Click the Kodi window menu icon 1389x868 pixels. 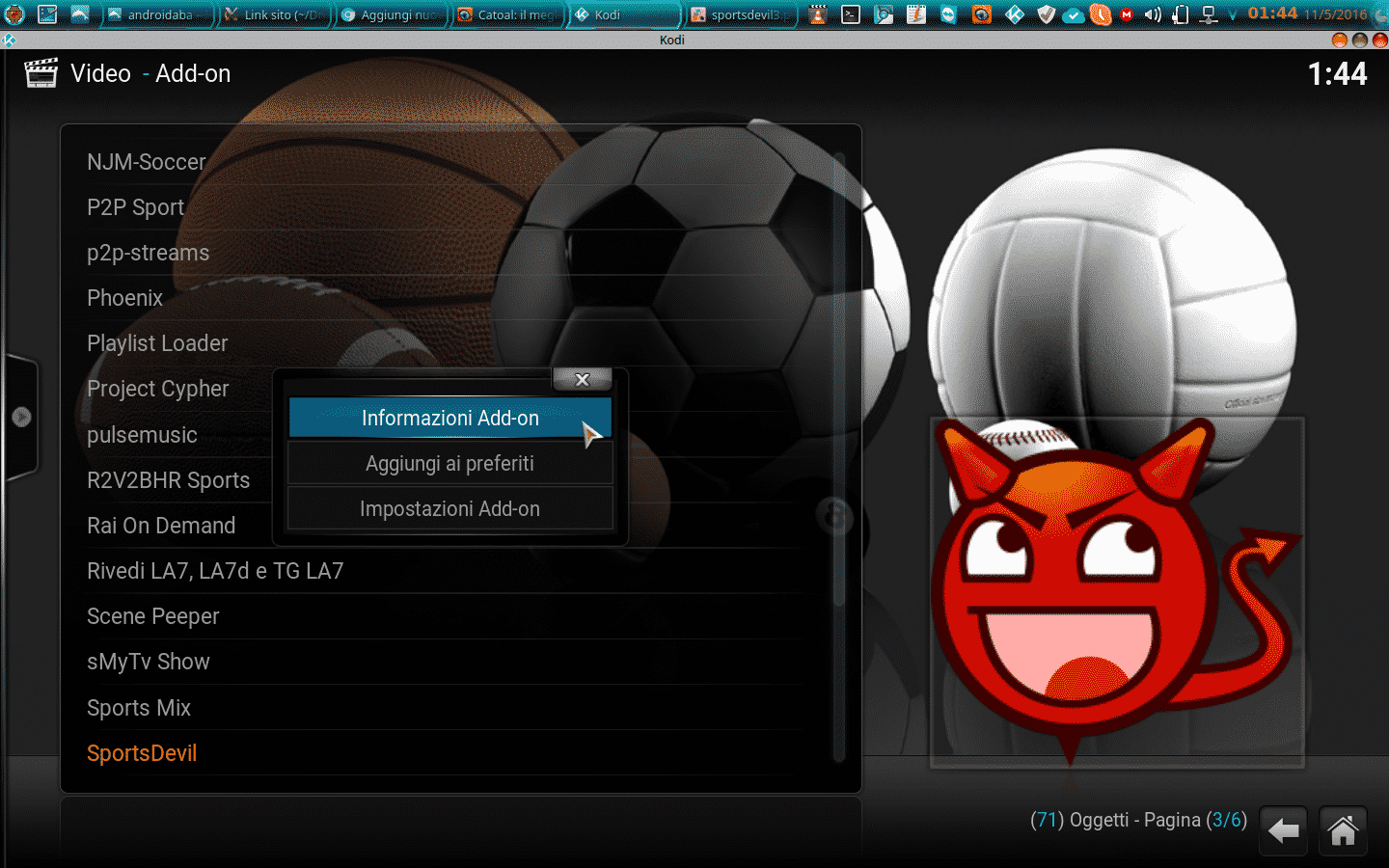click(x=9, y=41)
